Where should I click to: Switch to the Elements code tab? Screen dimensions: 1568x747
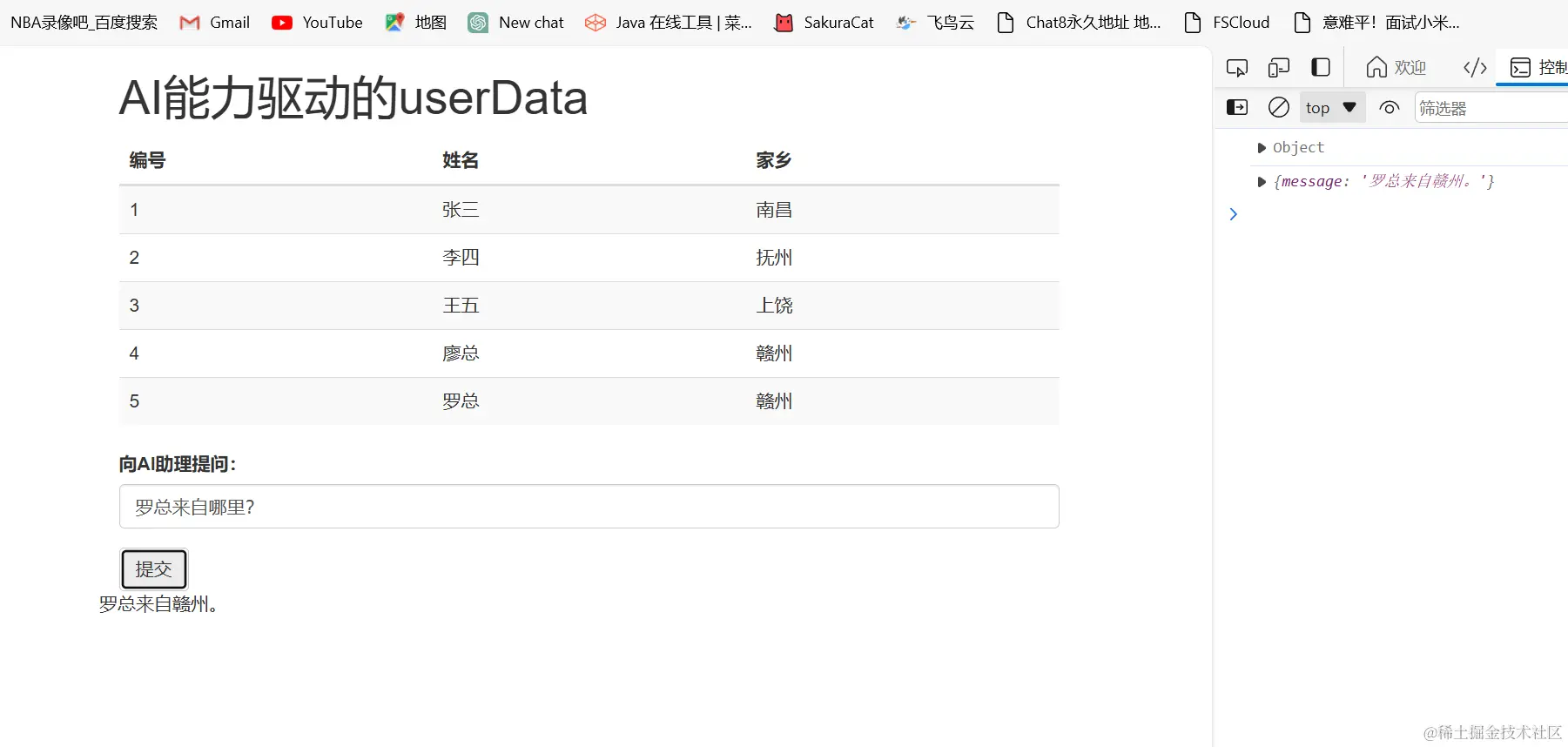click(1475, 68)
